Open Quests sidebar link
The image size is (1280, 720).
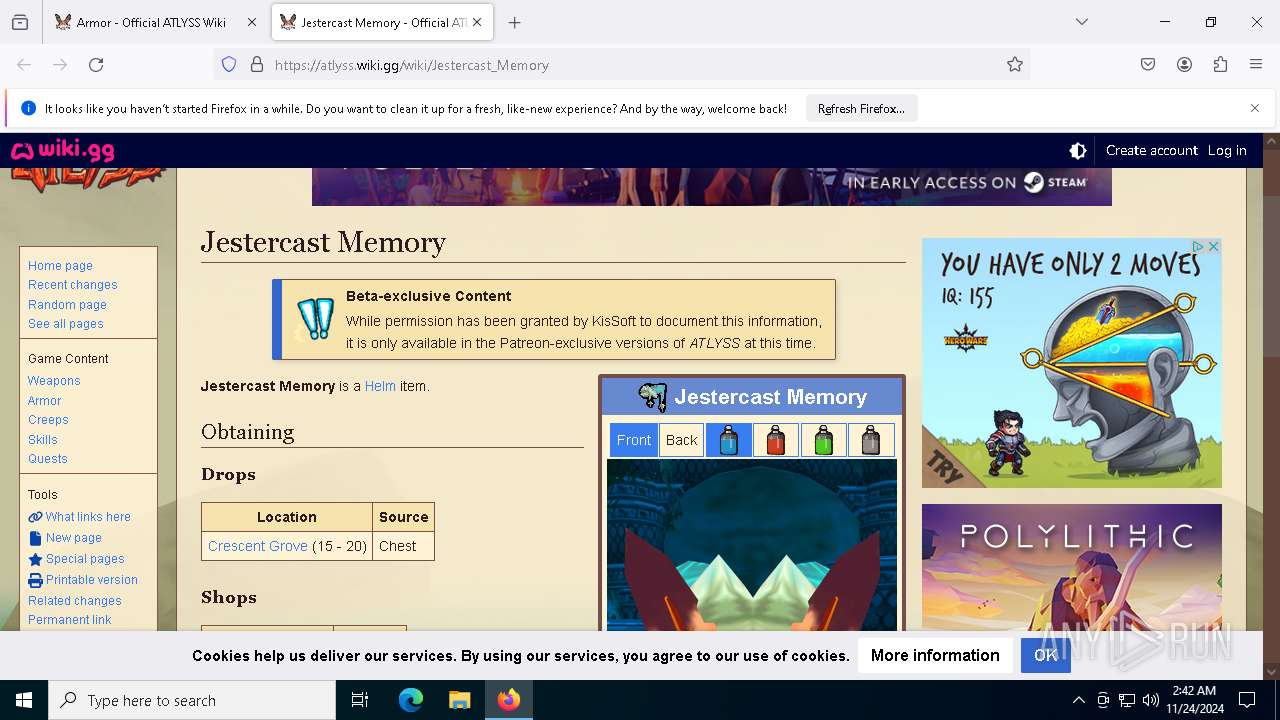pos(48,459)
